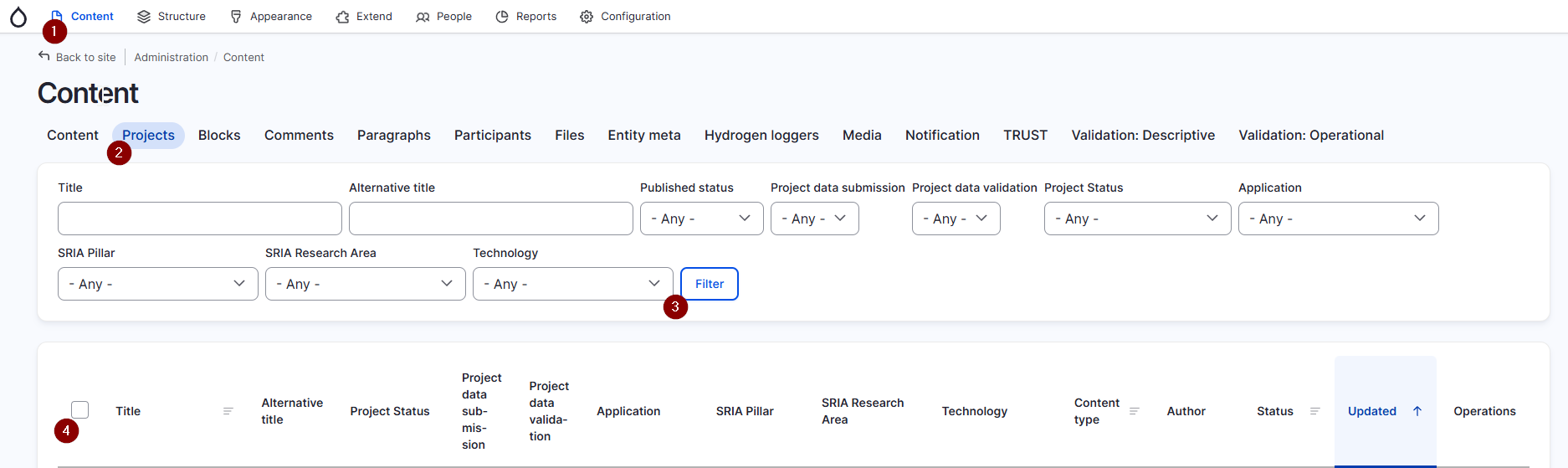Switch to the Comments tab
Screen dimensions: 1568x468
(x=299, y=135)
